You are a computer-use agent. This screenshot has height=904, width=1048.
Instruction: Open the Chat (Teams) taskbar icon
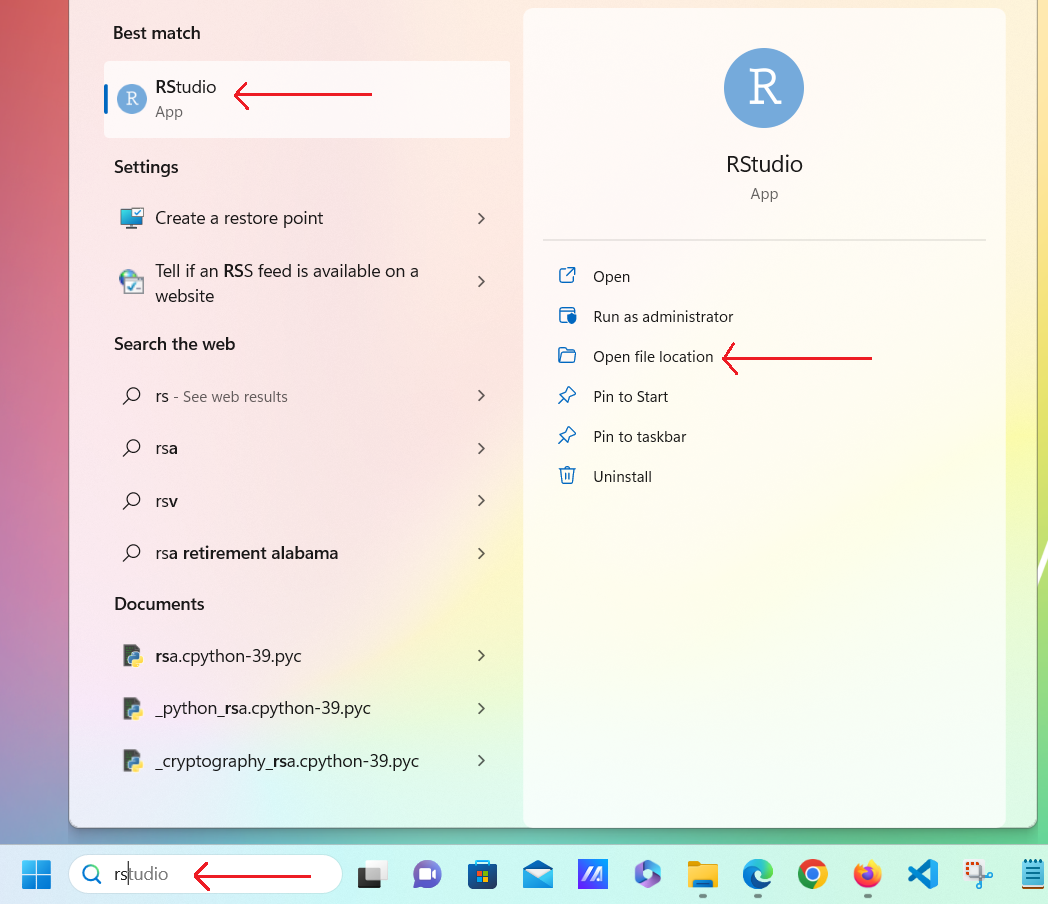click(427, 875)
